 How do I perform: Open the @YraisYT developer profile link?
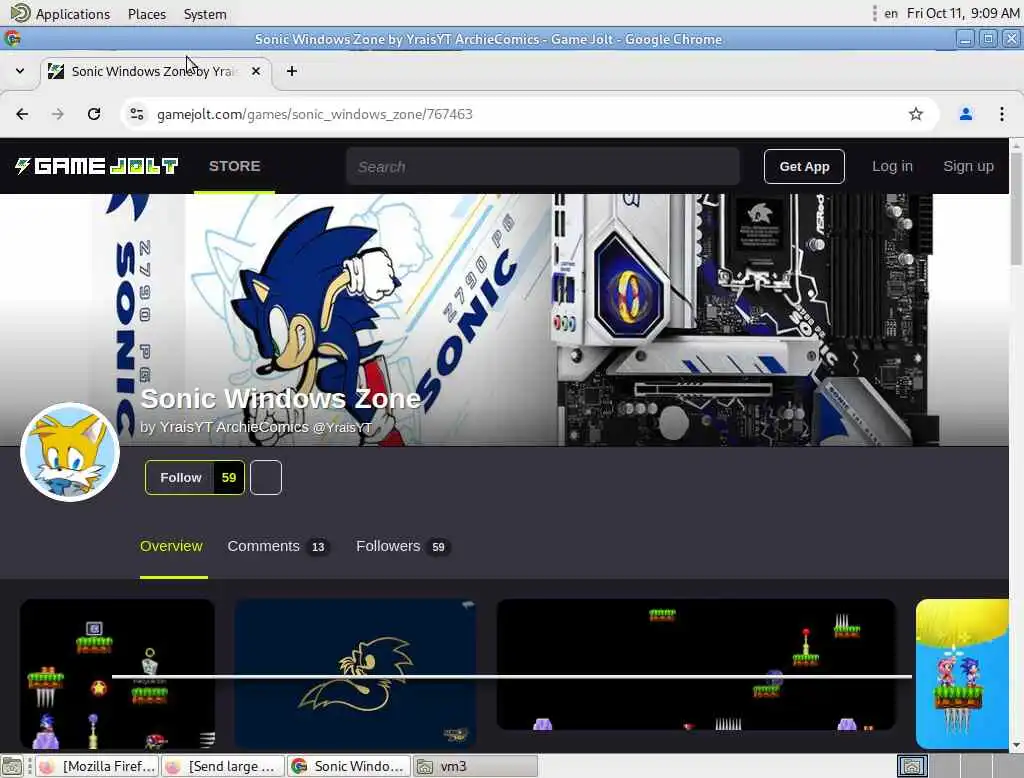tap(342, 427)
